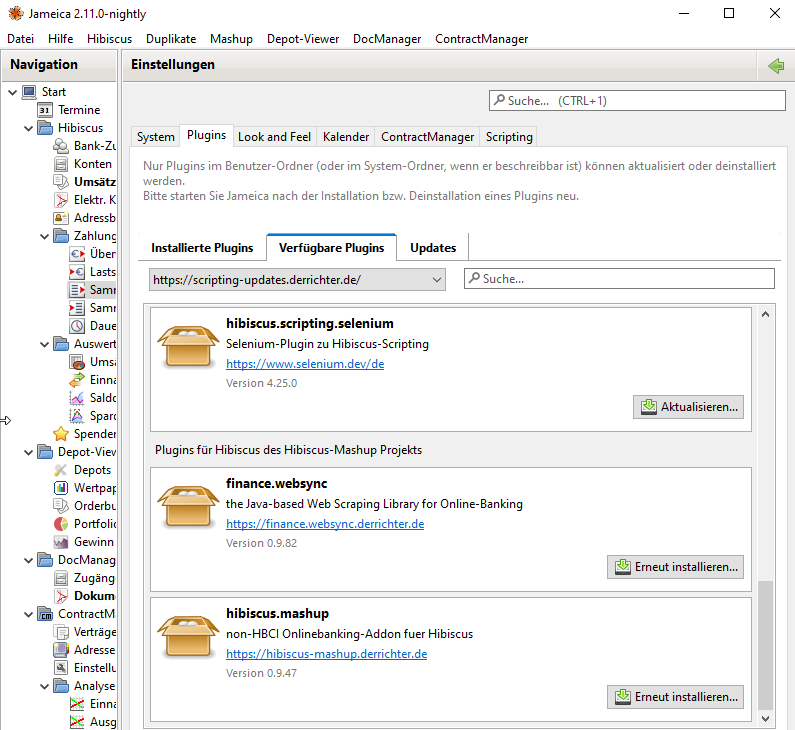Click the Start computer icon in navigation
Screen dimensions: 795x730
click(x=29, y=92)
